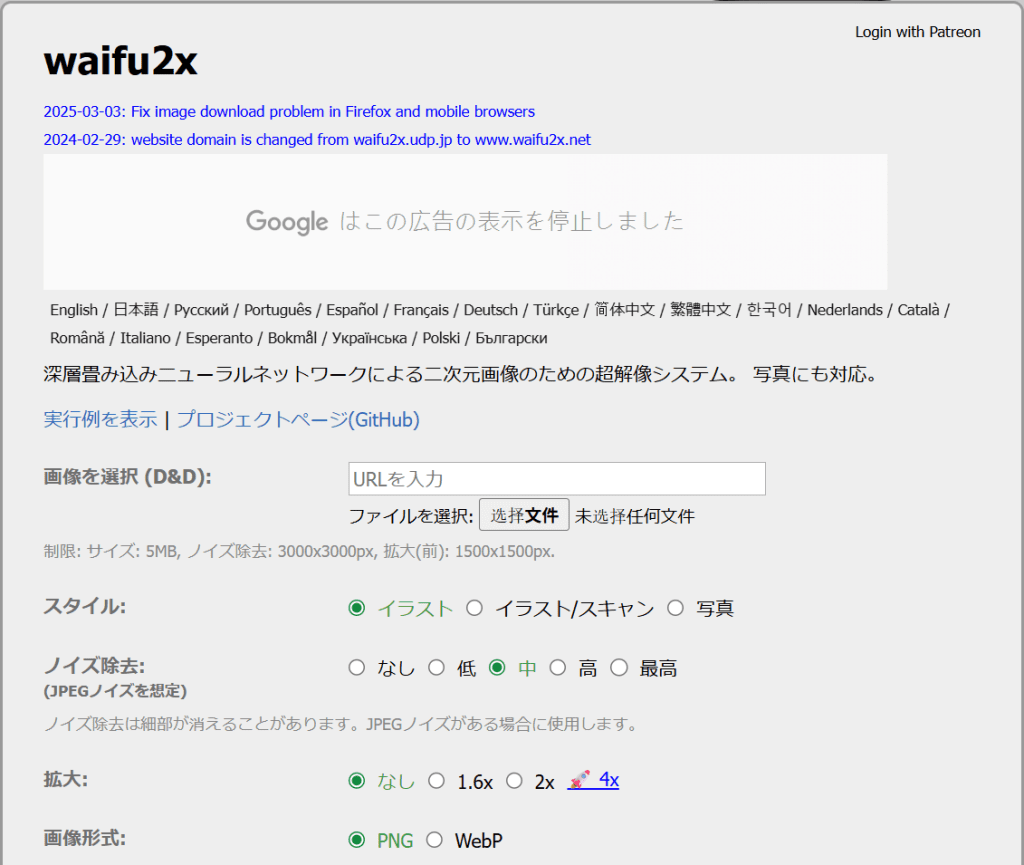Viewport: 1024px width, 865px height.
Task: Switch language to Português
Action: (x=278, y=310)
